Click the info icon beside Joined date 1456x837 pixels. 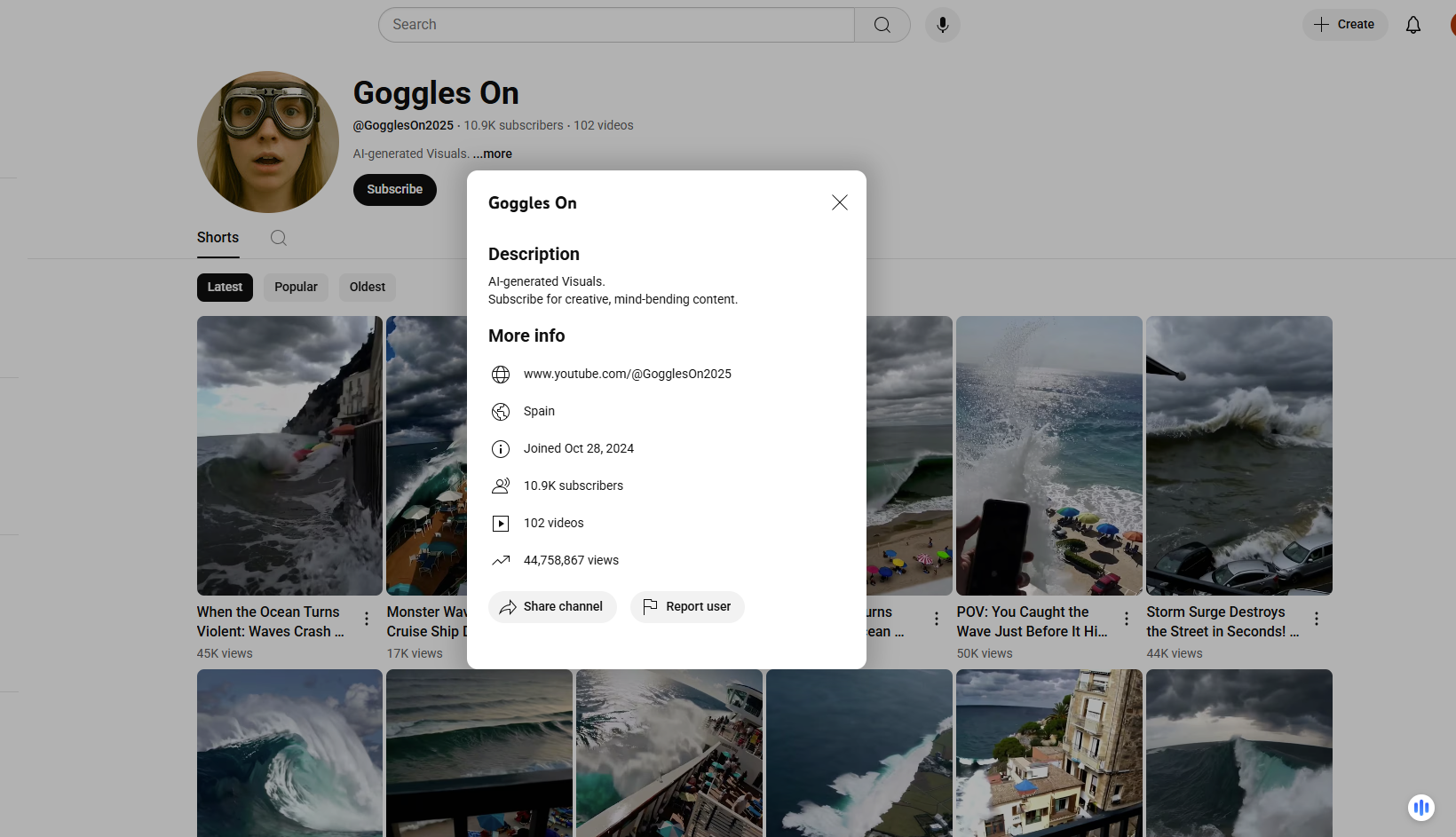pyautogui.click(x=501, y=449)
